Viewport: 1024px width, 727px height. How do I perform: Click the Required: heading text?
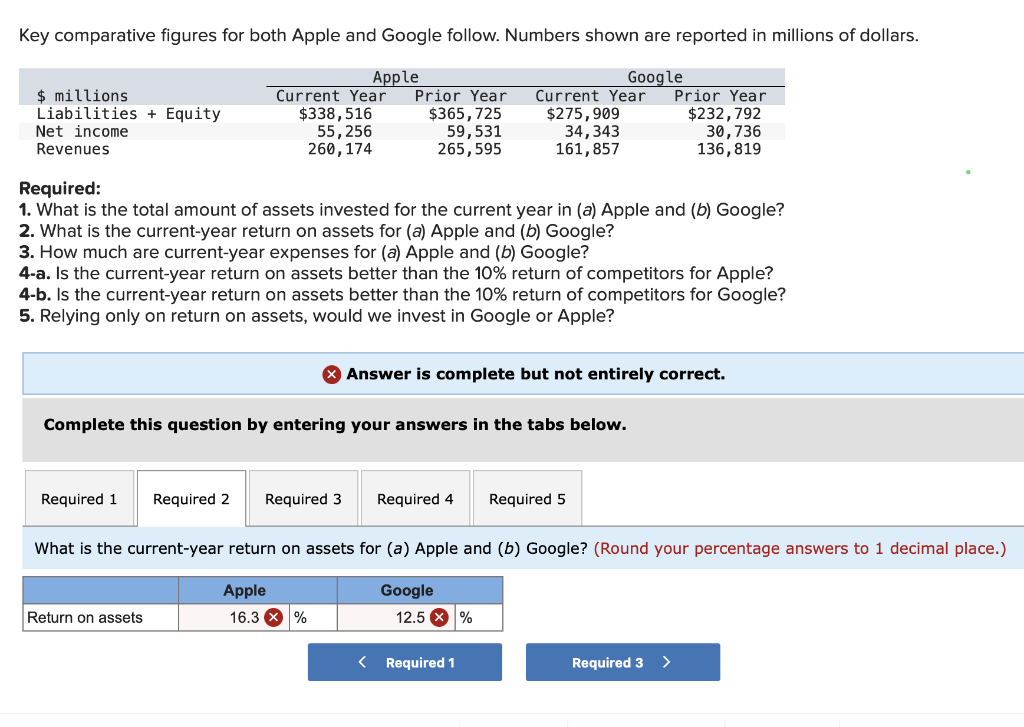pyautogui.click(x=60, y=188)
